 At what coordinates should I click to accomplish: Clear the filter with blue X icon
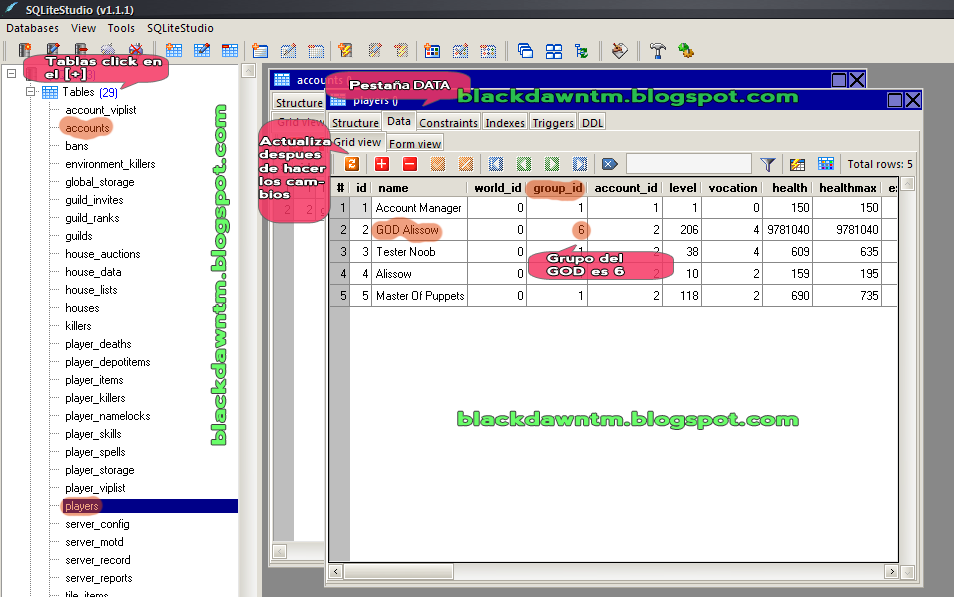click(610, 164)
